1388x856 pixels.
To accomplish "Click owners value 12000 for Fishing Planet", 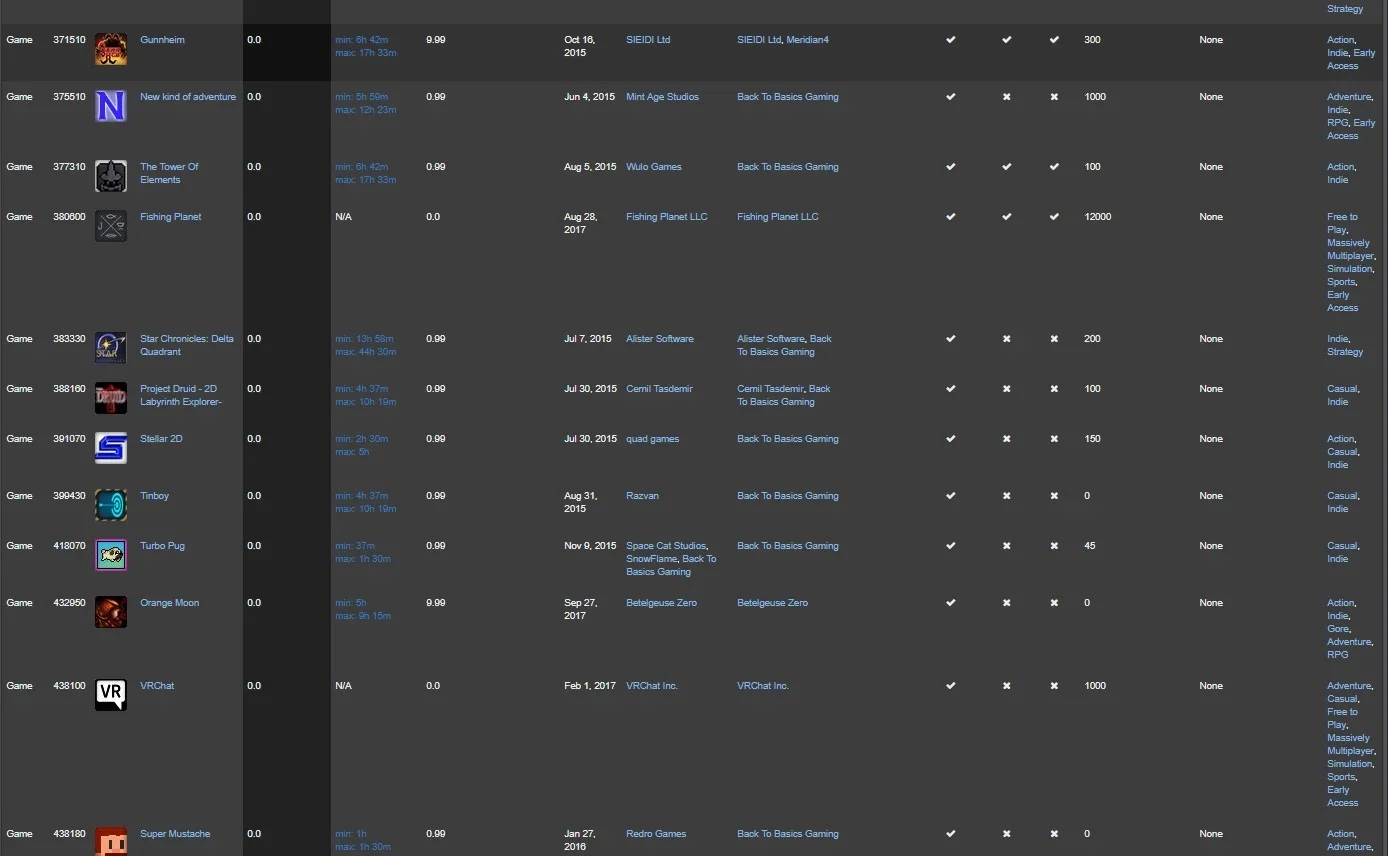I will point(1098,217).
